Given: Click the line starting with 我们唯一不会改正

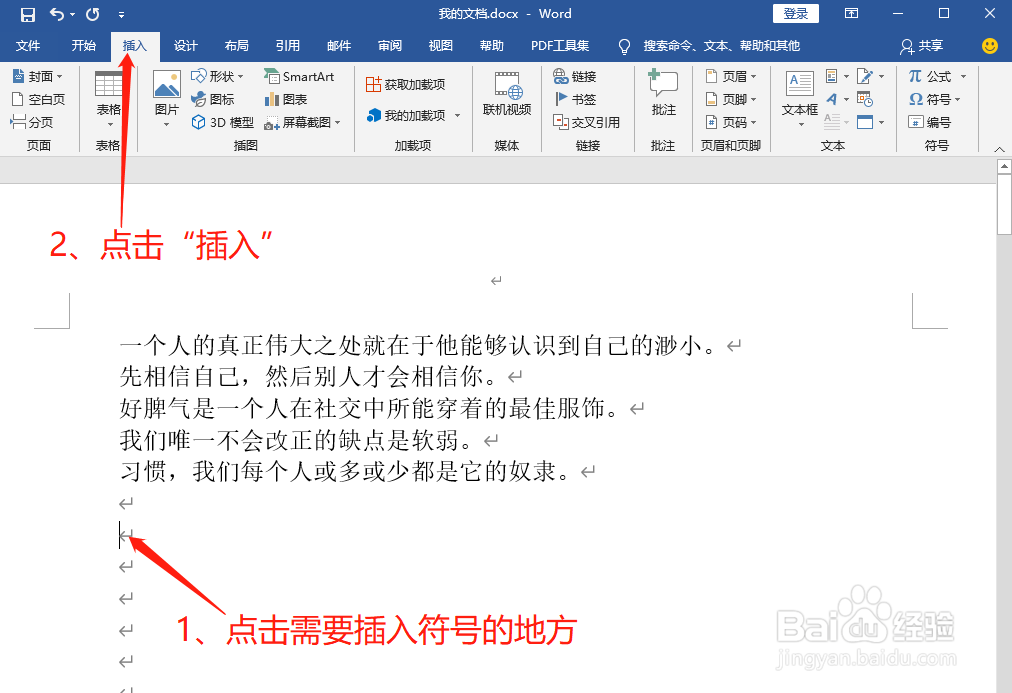Looking at the screenshot, I should [x=297, y=439].
